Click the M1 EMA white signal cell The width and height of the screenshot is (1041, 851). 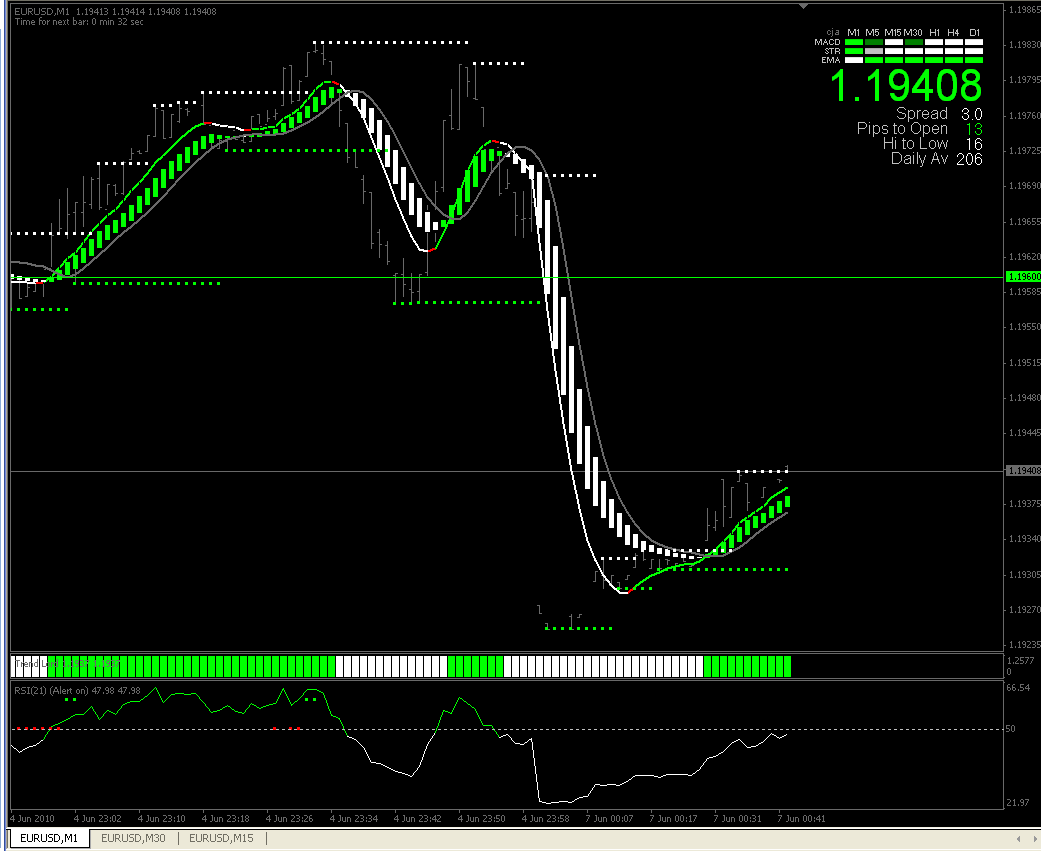854,60
